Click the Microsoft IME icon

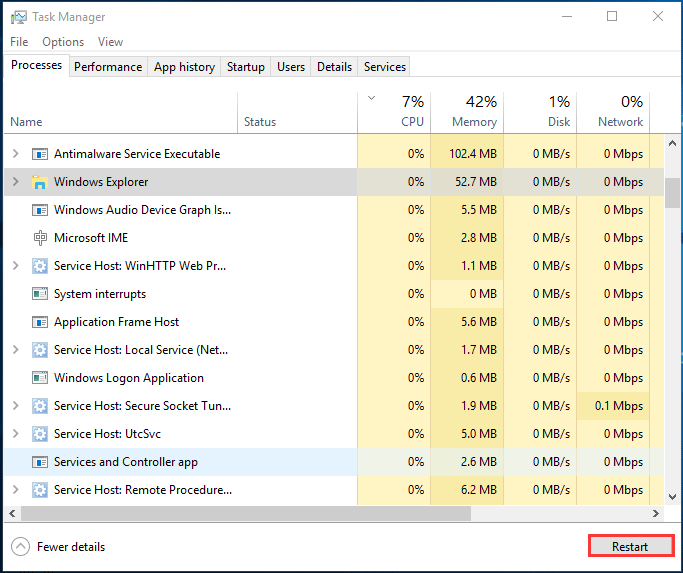[40, 238]
